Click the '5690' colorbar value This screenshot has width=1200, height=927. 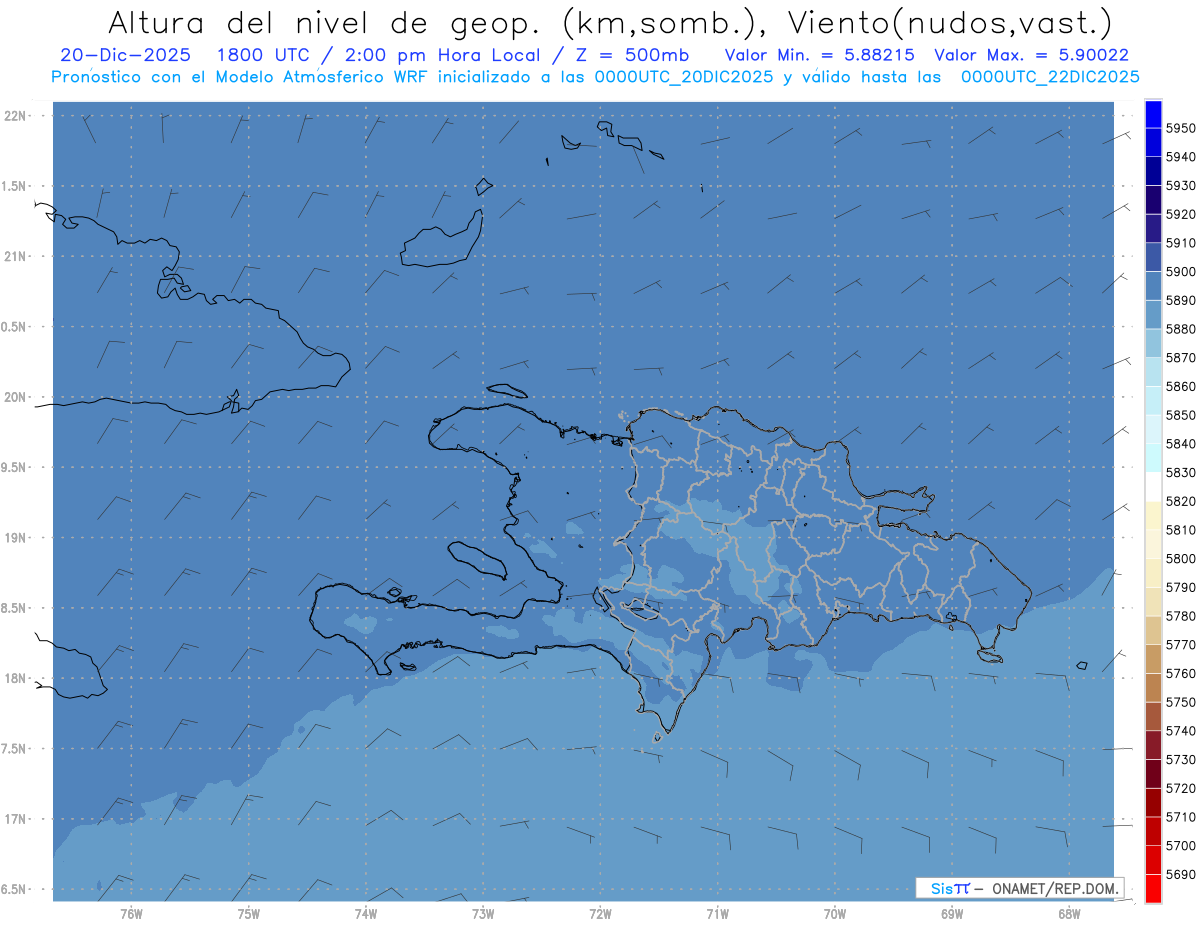[1181, 874]
